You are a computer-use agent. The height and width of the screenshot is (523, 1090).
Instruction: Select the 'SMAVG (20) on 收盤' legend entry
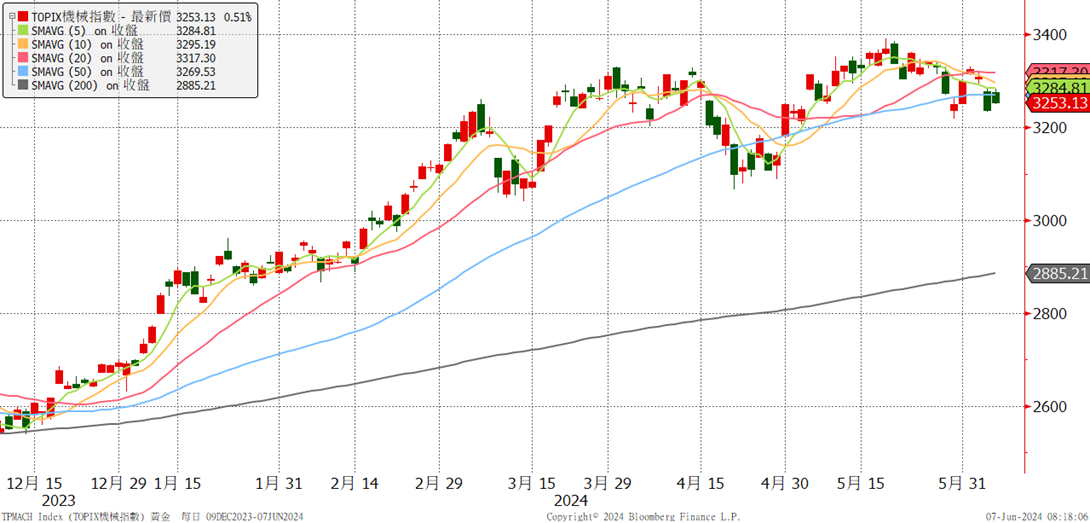(88, 58)
